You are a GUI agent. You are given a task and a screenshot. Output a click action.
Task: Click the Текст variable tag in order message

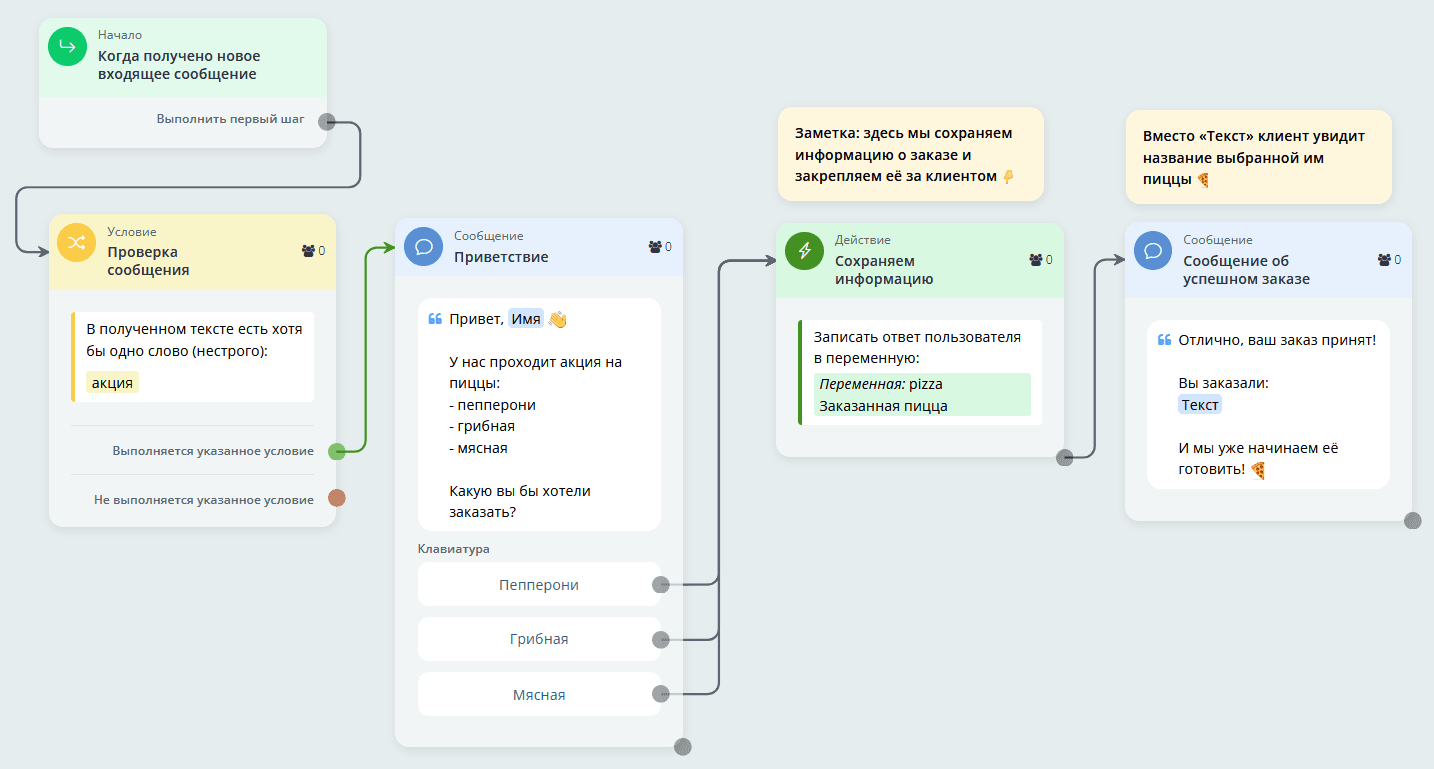(x=1199, y=405)
